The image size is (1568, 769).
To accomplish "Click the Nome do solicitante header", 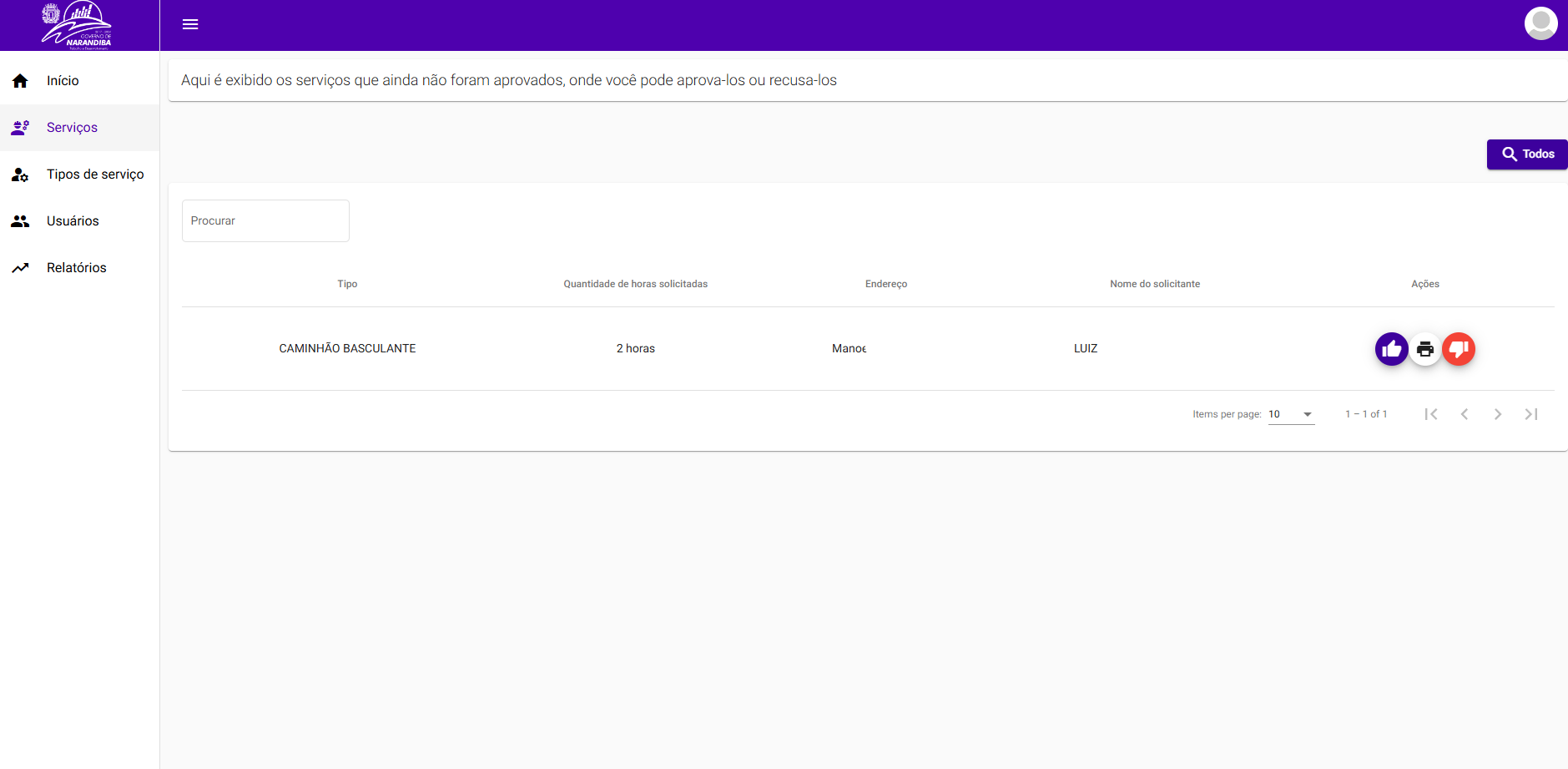I will [1155, 284].
